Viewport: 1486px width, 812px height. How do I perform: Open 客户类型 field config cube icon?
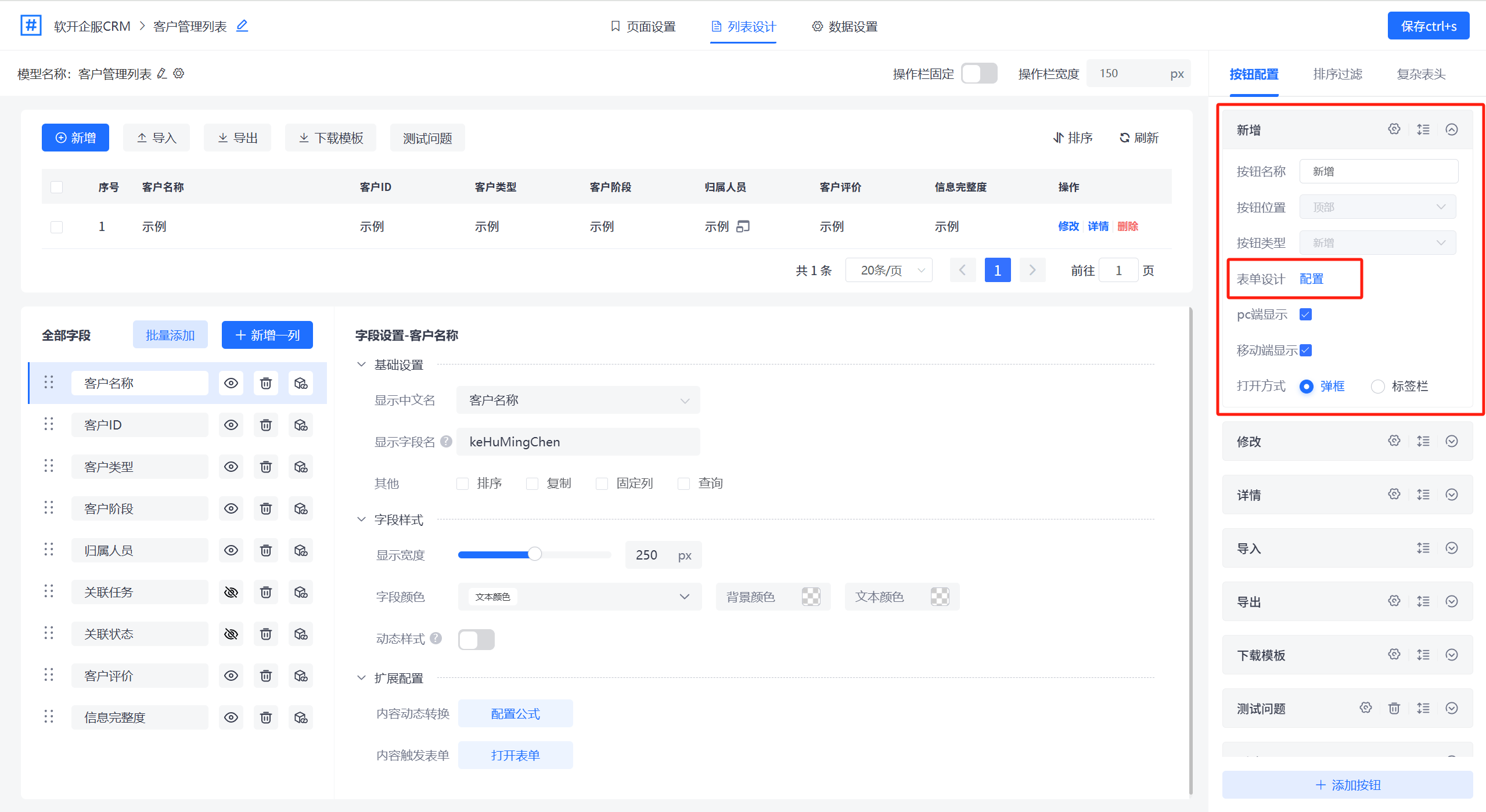(301, 467)
